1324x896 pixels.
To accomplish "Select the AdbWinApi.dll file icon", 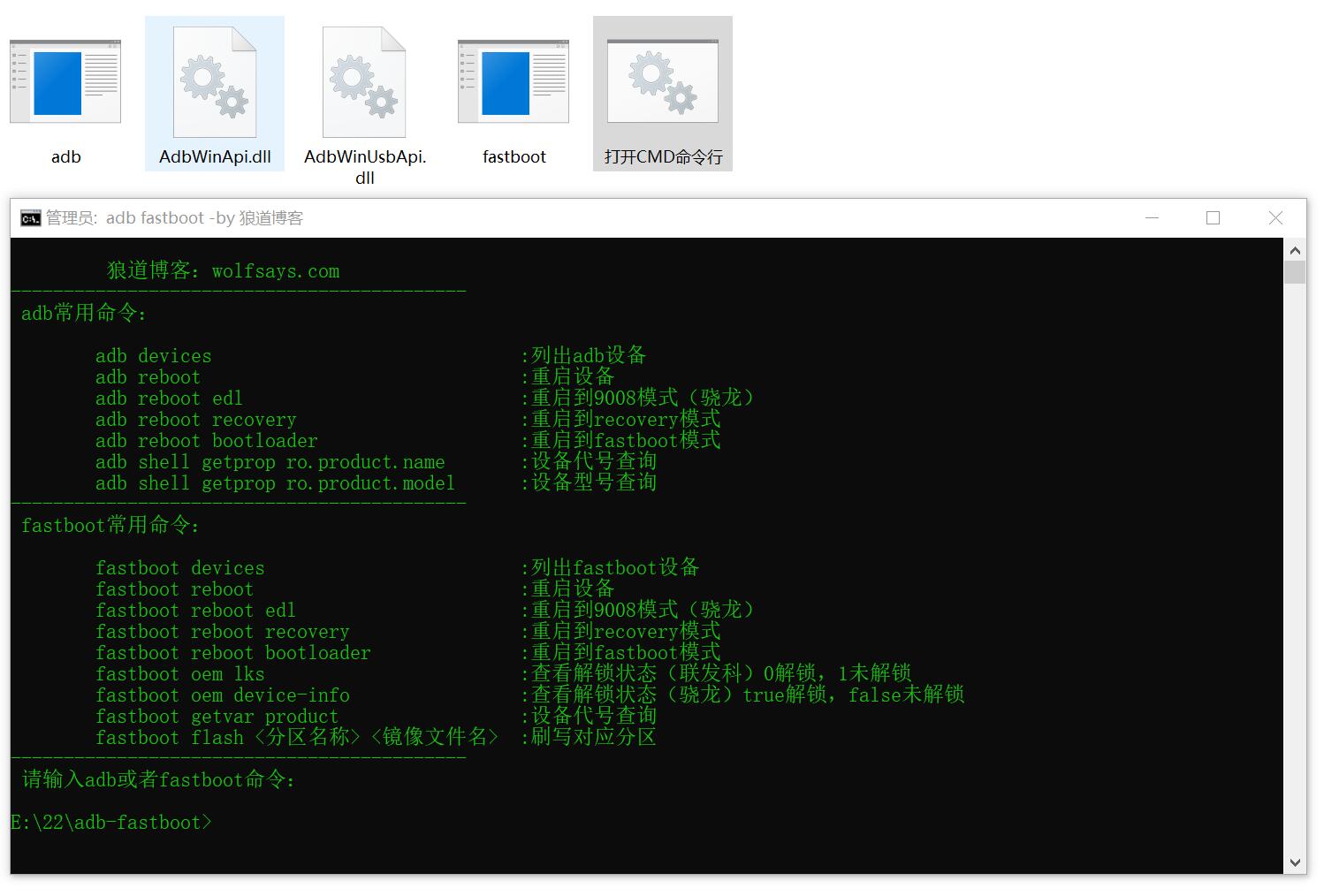I will pos(215,82).
